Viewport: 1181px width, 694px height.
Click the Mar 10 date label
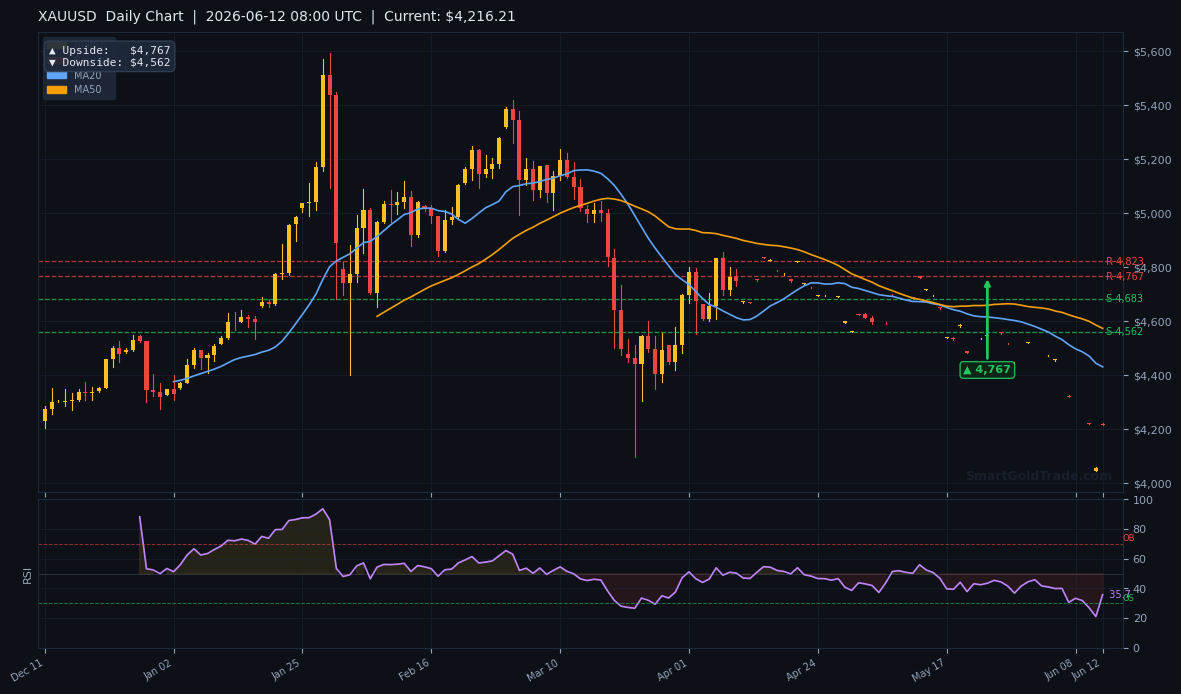(543, 668)
